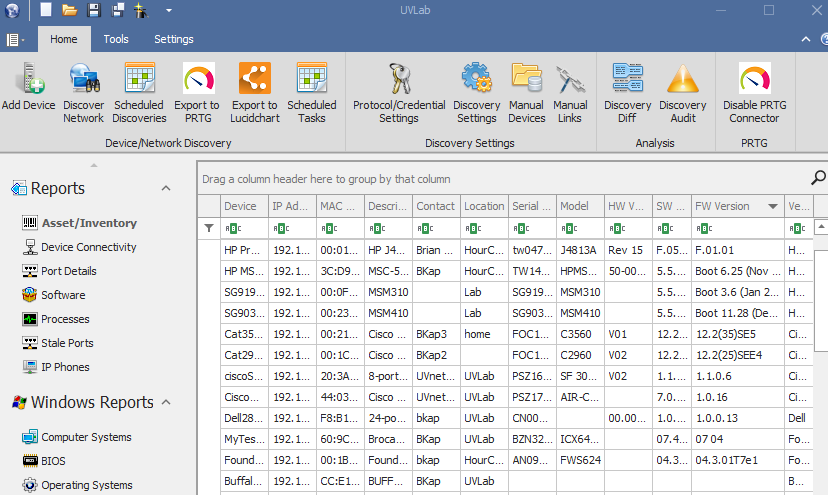The width and height of the screenshot is (828, 495).
Task: Open Manual Devices
Action: coord(526,93)
